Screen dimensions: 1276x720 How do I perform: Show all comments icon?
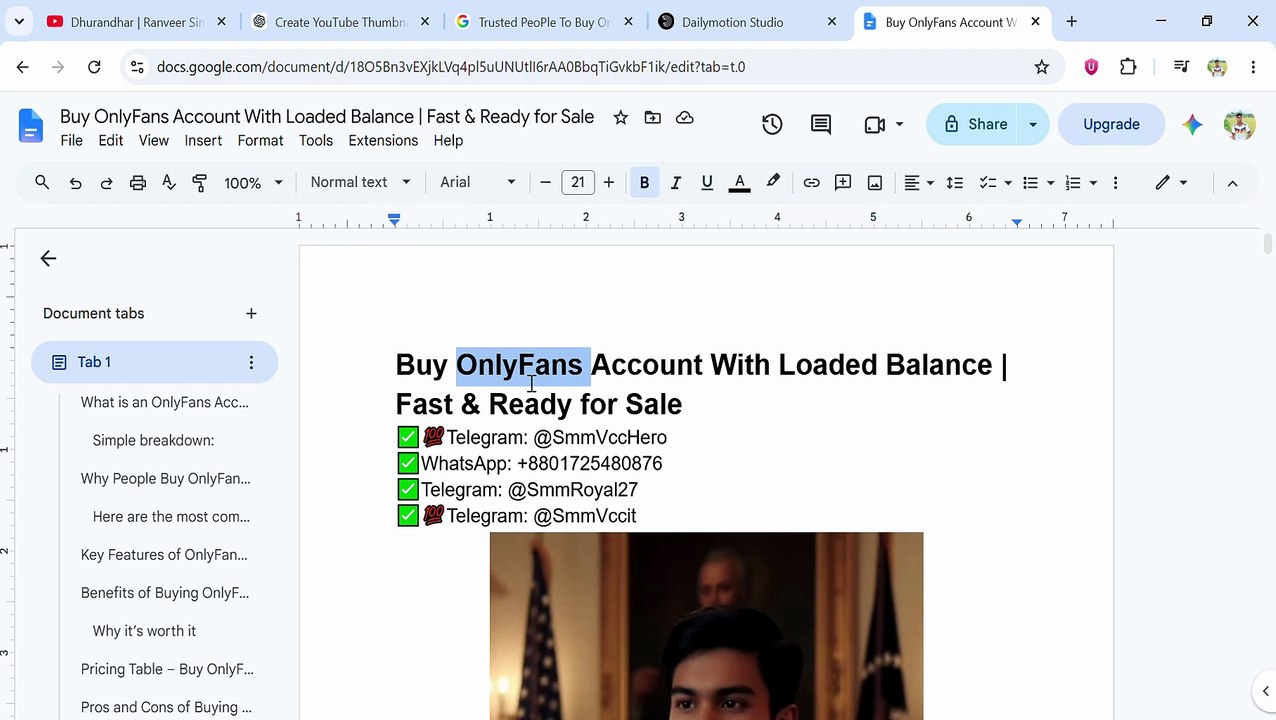(x=821, y=124)
